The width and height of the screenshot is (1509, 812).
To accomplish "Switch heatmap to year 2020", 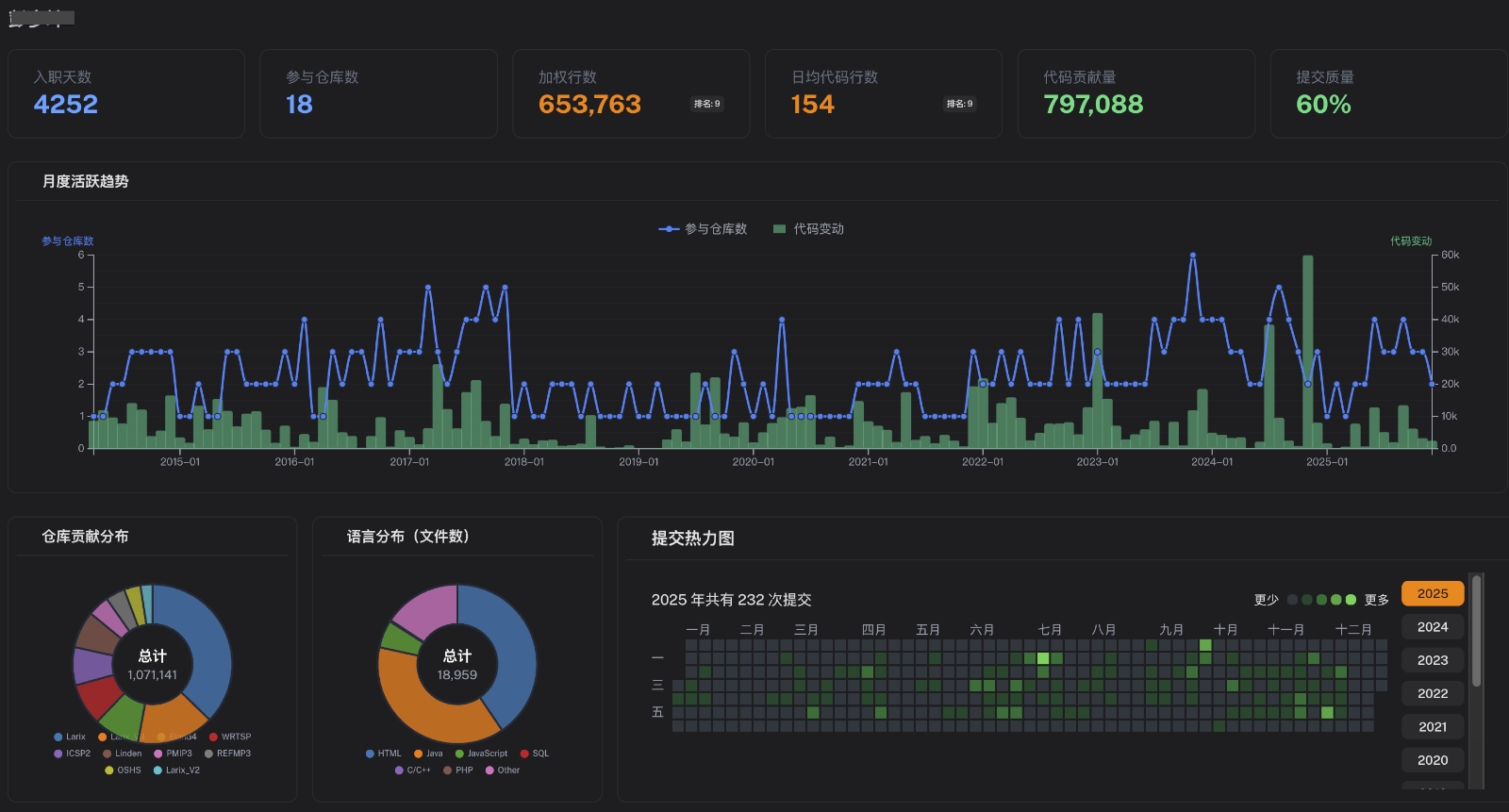I will [1432, 760].
